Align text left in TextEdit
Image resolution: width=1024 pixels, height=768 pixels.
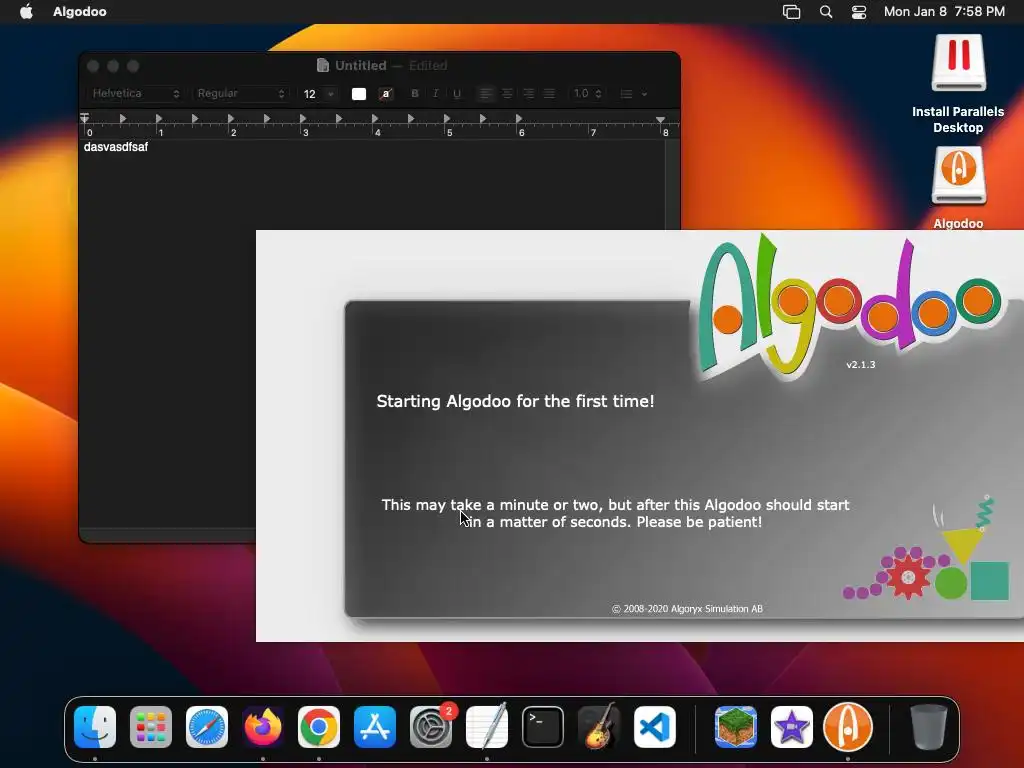coord(485,93)
